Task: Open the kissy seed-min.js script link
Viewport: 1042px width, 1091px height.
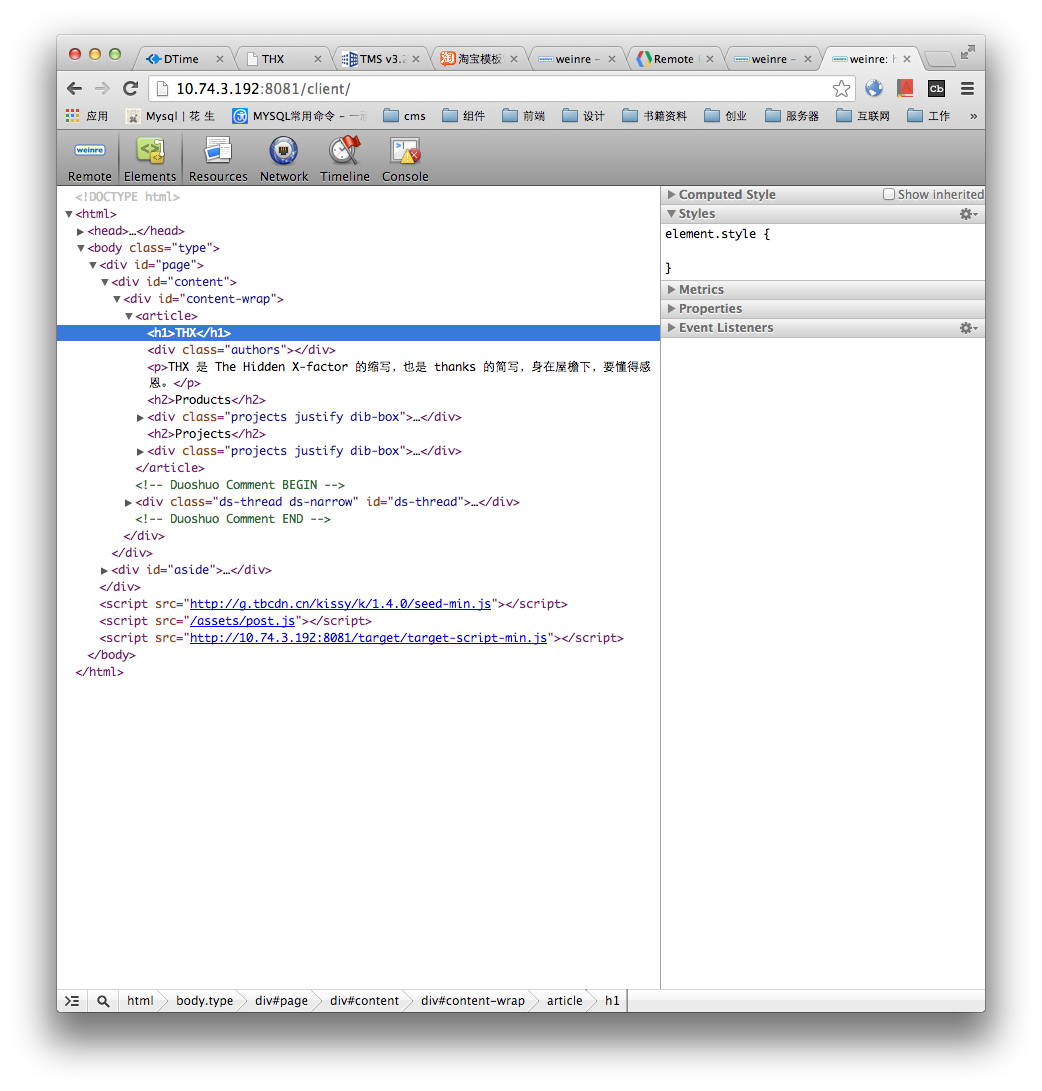Action: pyautogui.click(x=340, y=604)
